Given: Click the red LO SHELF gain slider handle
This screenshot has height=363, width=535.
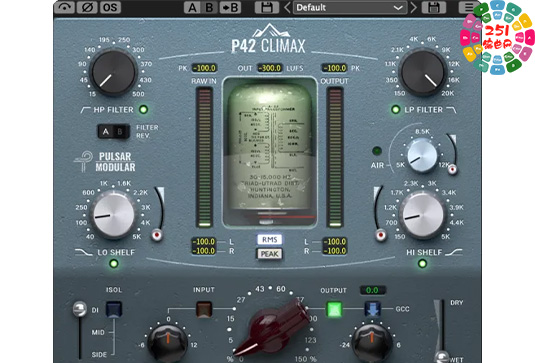Looking at the screenshot, I should coord(157,235).
